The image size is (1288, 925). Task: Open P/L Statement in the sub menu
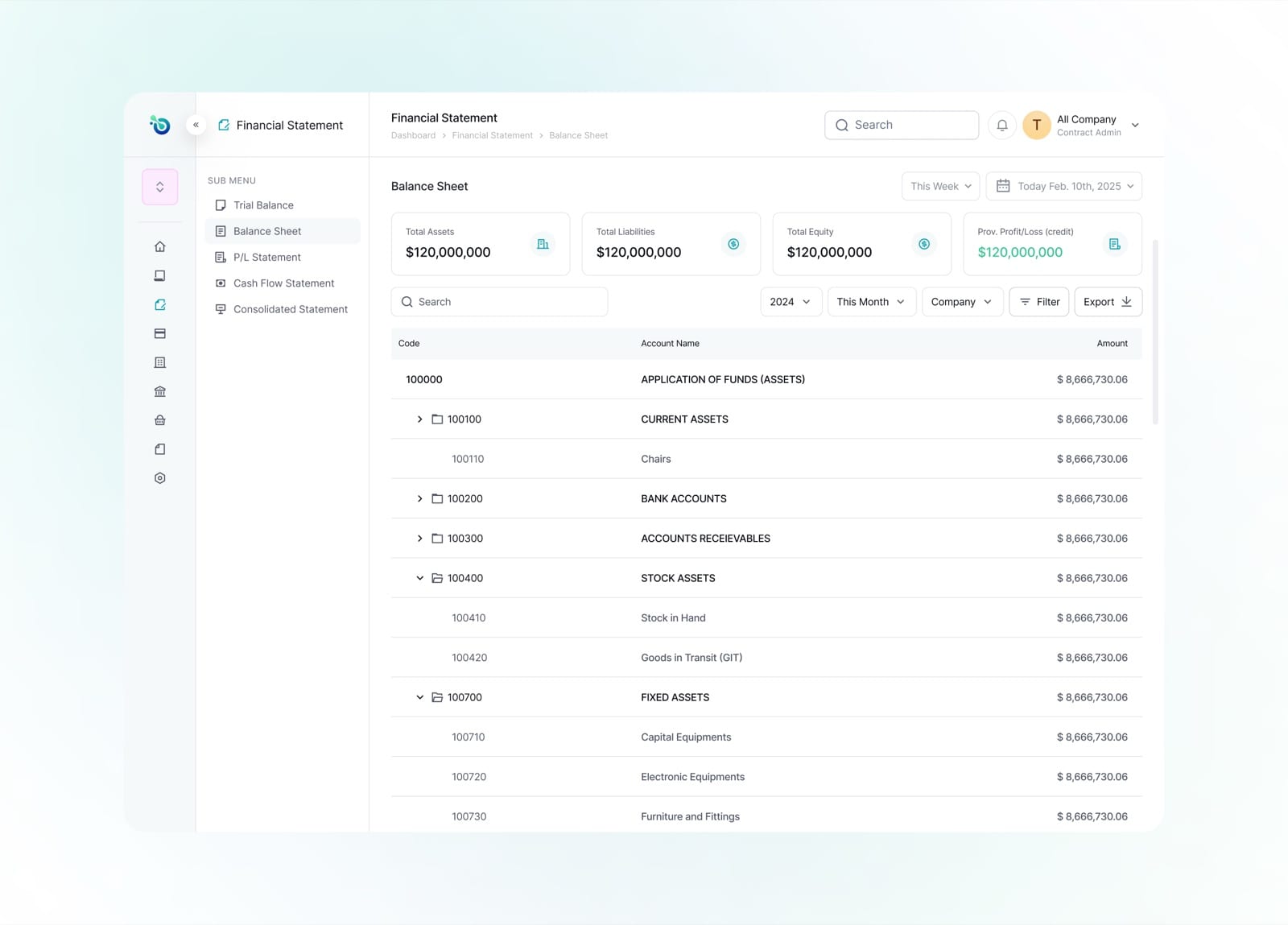click(x=283, y=258)
